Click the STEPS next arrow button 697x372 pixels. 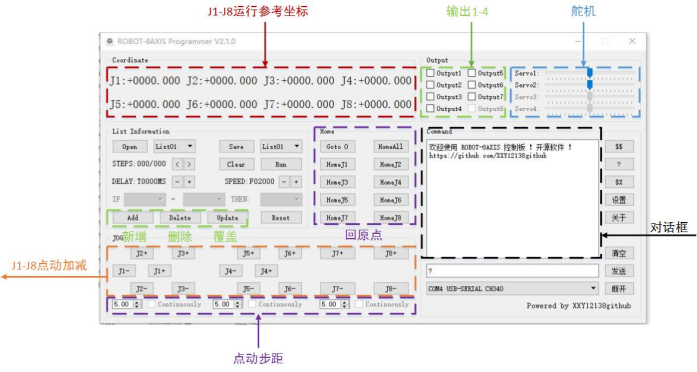189,164
